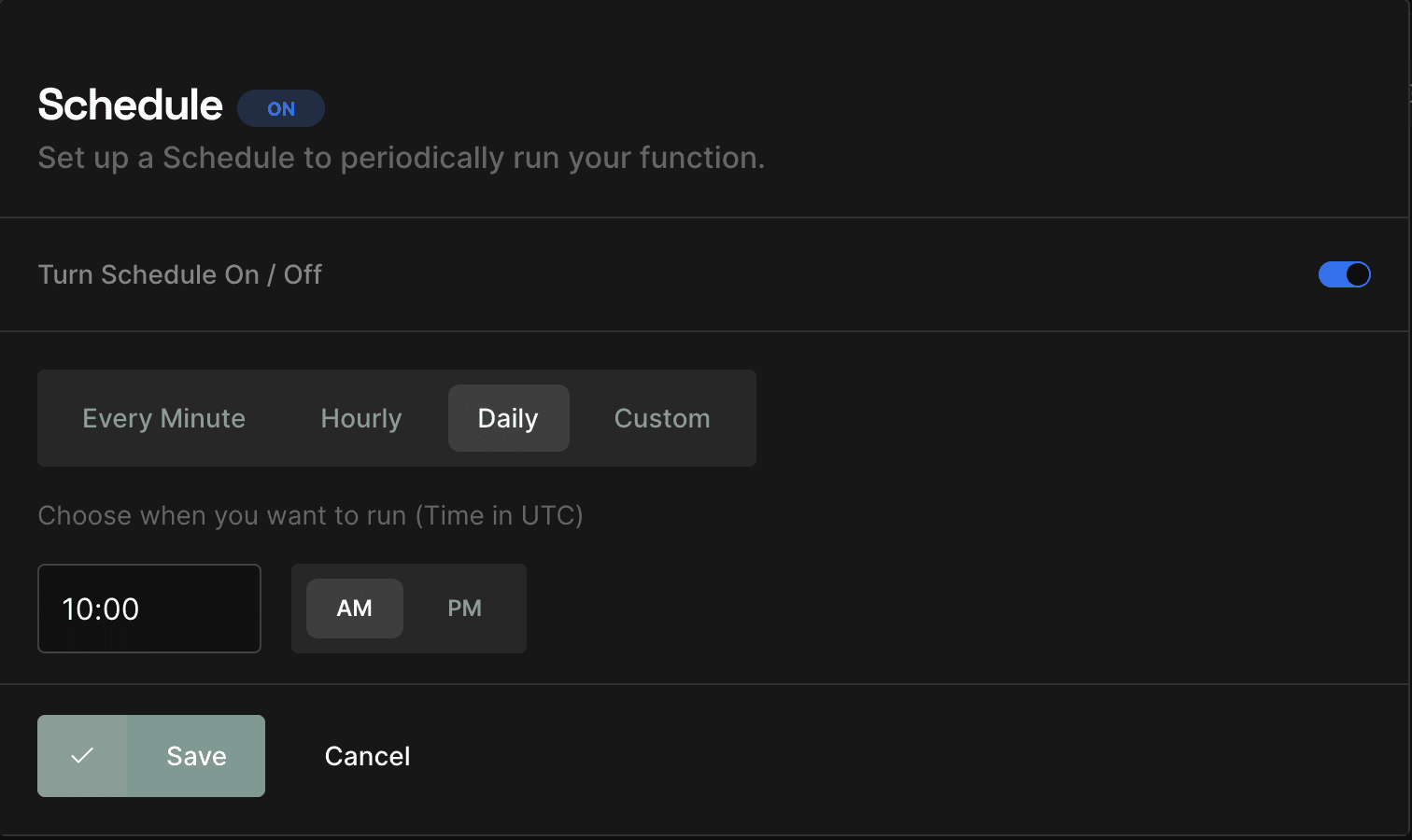Select the Every Minute frequency tab

(x=163, y=418)
